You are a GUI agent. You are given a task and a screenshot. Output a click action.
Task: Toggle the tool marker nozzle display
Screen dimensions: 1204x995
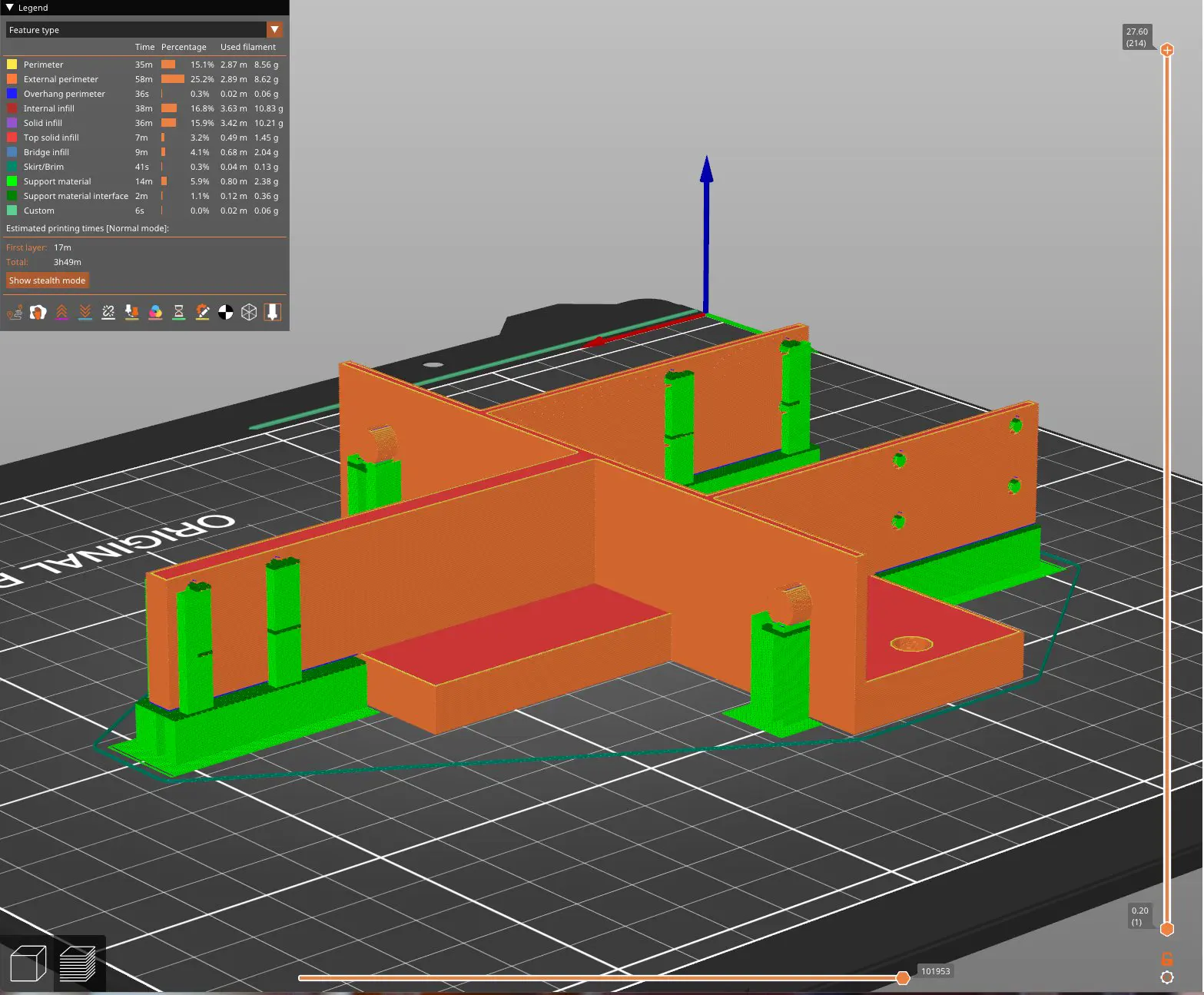point(272,312)
